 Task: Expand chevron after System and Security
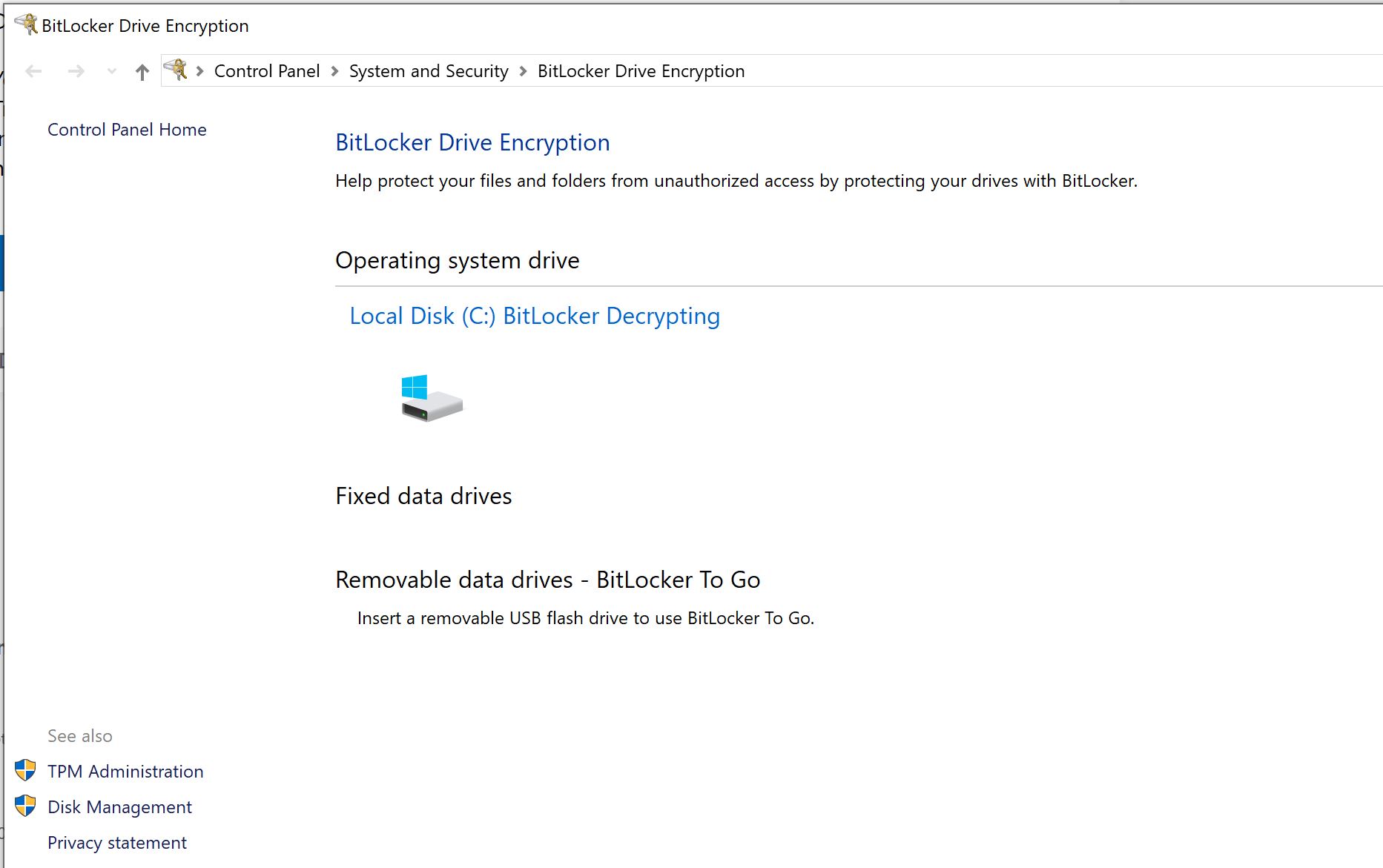tap(523, 71)
